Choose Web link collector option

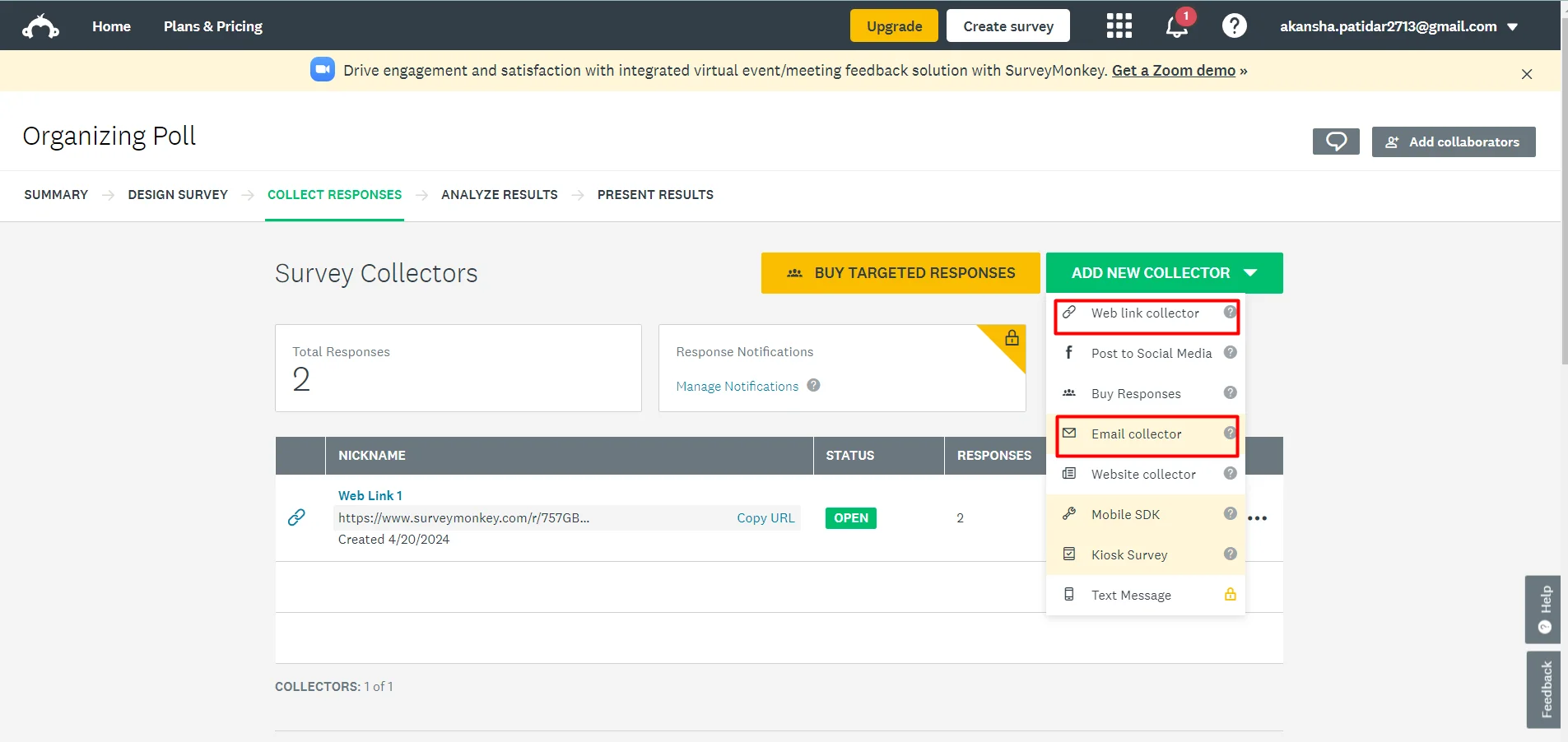[x=1145, y=313]
